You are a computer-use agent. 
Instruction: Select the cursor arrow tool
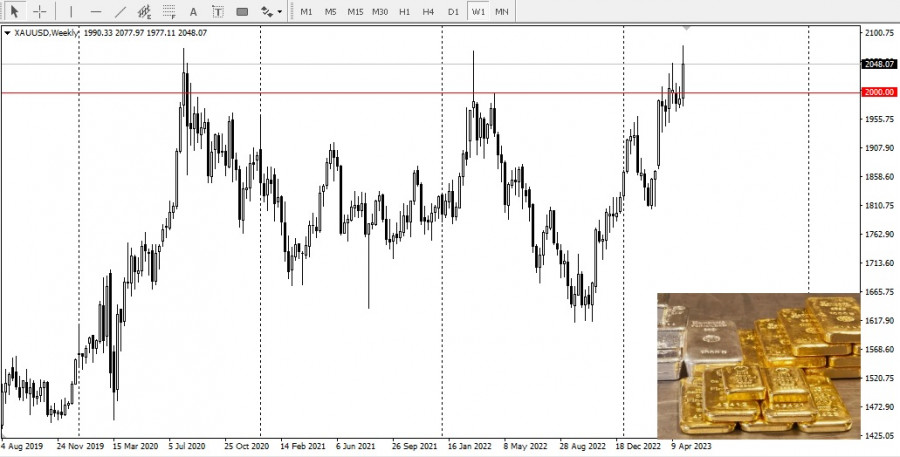tap(15, 11)
